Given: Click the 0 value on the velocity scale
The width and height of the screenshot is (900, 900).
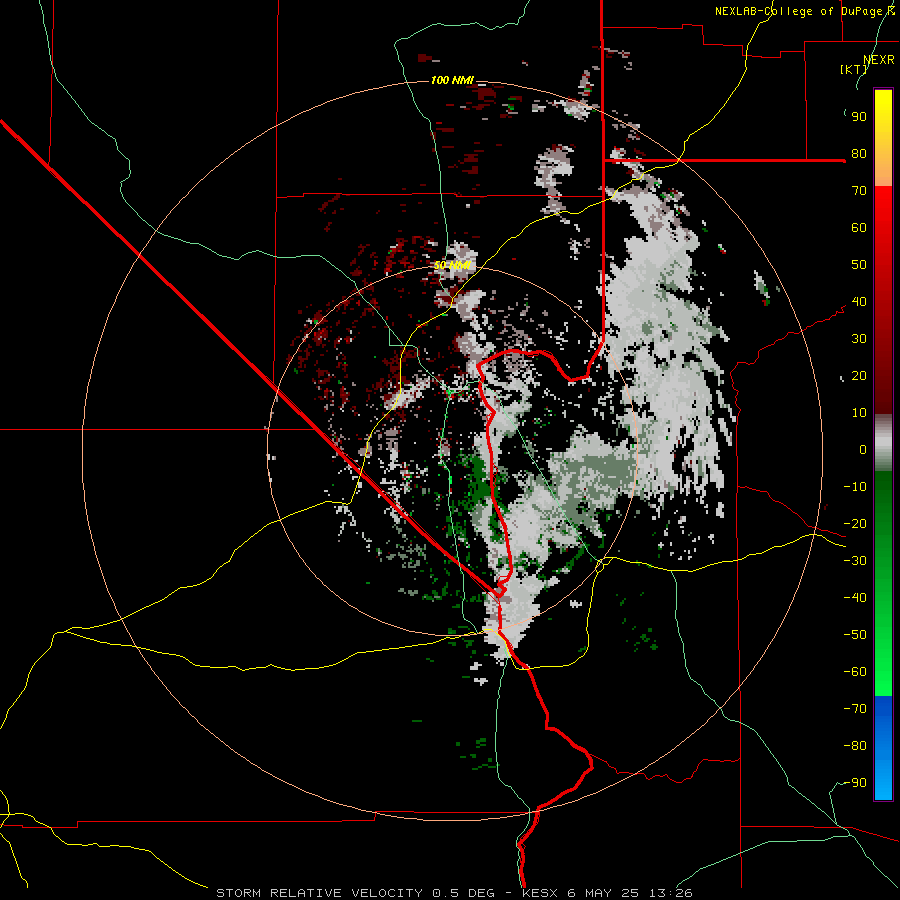Looking at the screenshot, I should click(x=863, y=450).
